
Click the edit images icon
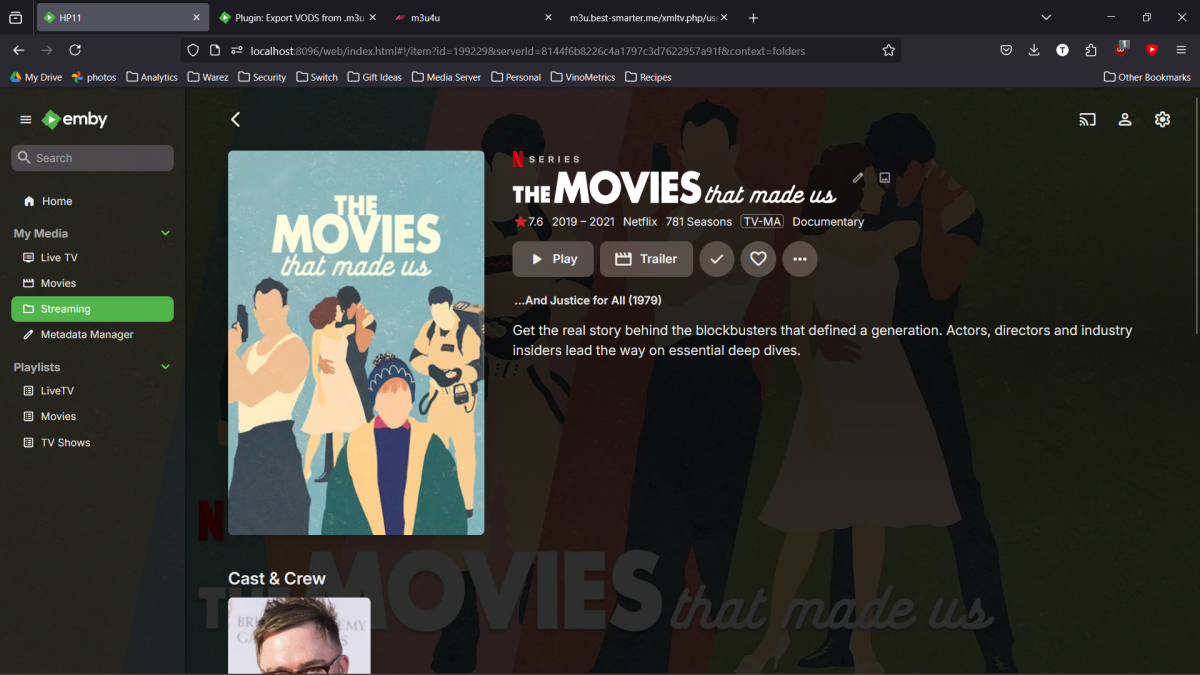[x=885, y=178]
